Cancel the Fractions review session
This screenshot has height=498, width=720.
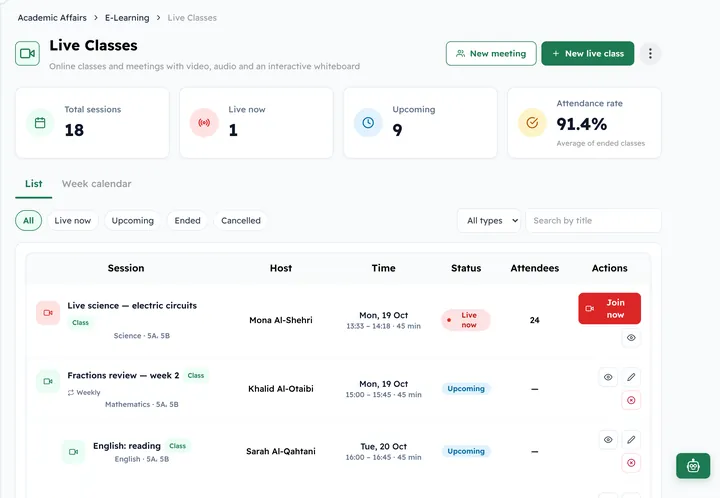point(631,400)
